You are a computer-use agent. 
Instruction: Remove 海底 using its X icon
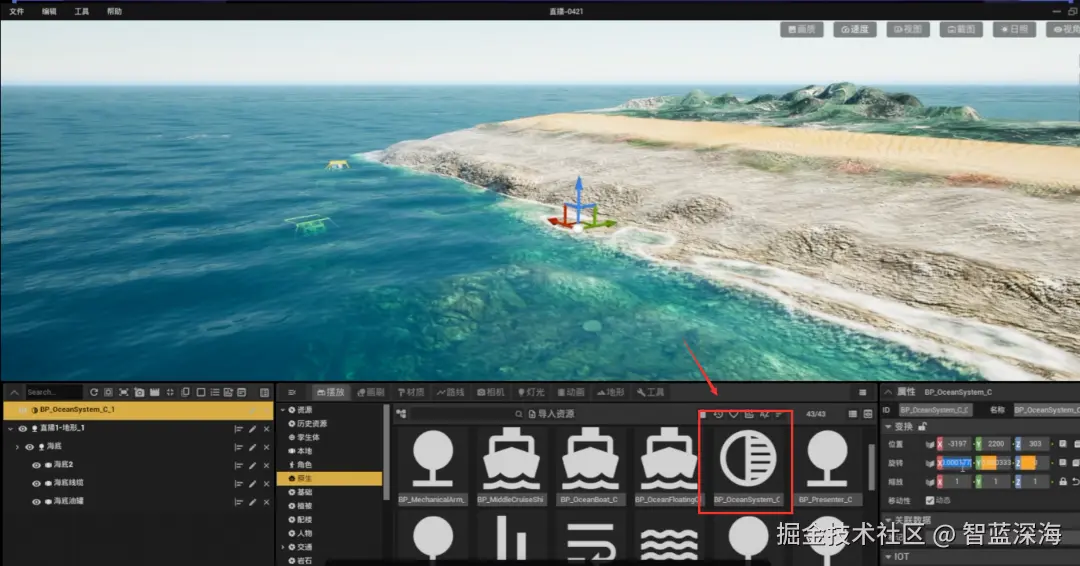tap(267, 448)
